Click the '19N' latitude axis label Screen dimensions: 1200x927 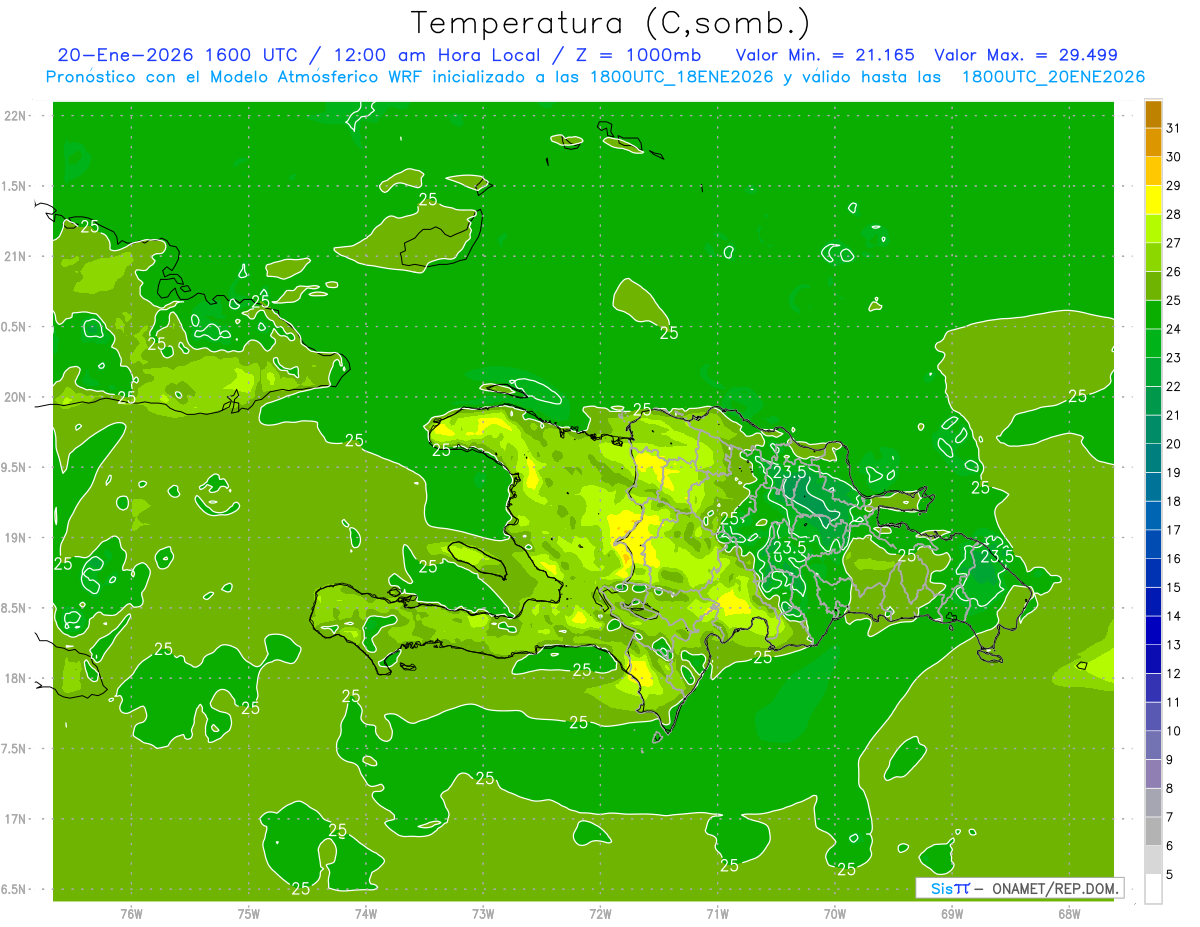pos(16,538)
